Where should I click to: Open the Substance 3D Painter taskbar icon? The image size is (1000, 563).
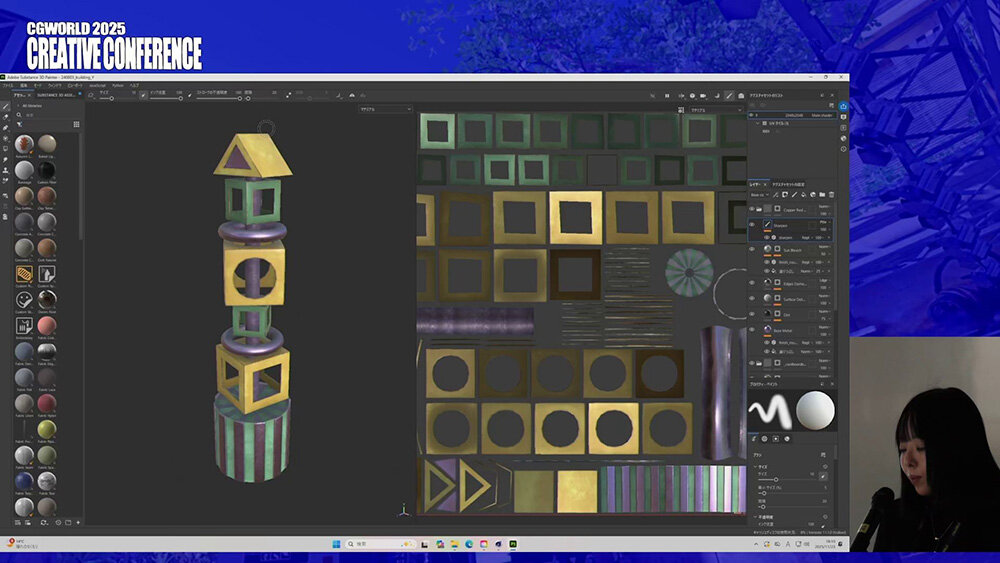click(513, 544)
